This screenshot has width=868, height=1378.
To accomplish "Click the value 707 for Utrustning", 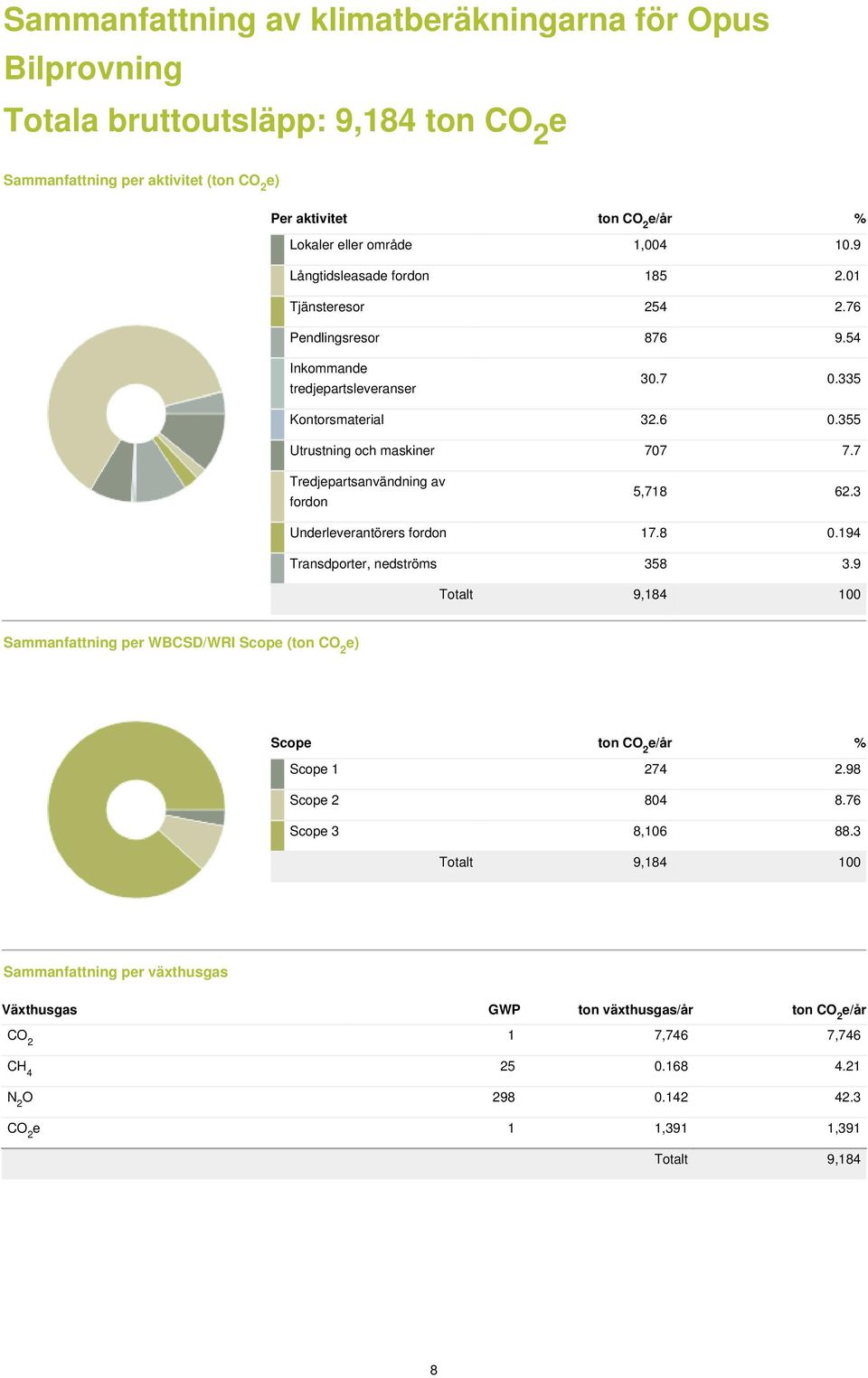I will (x=656, y=451).
